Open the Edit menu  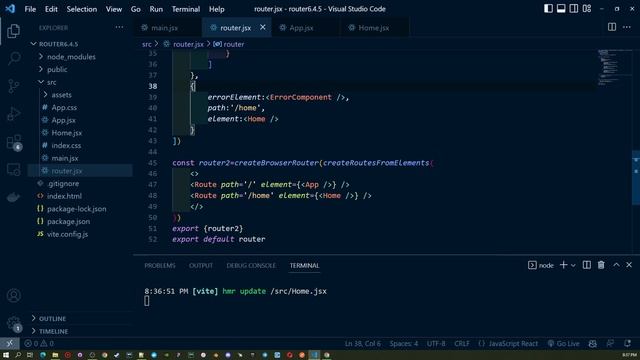tap(51, 9)
